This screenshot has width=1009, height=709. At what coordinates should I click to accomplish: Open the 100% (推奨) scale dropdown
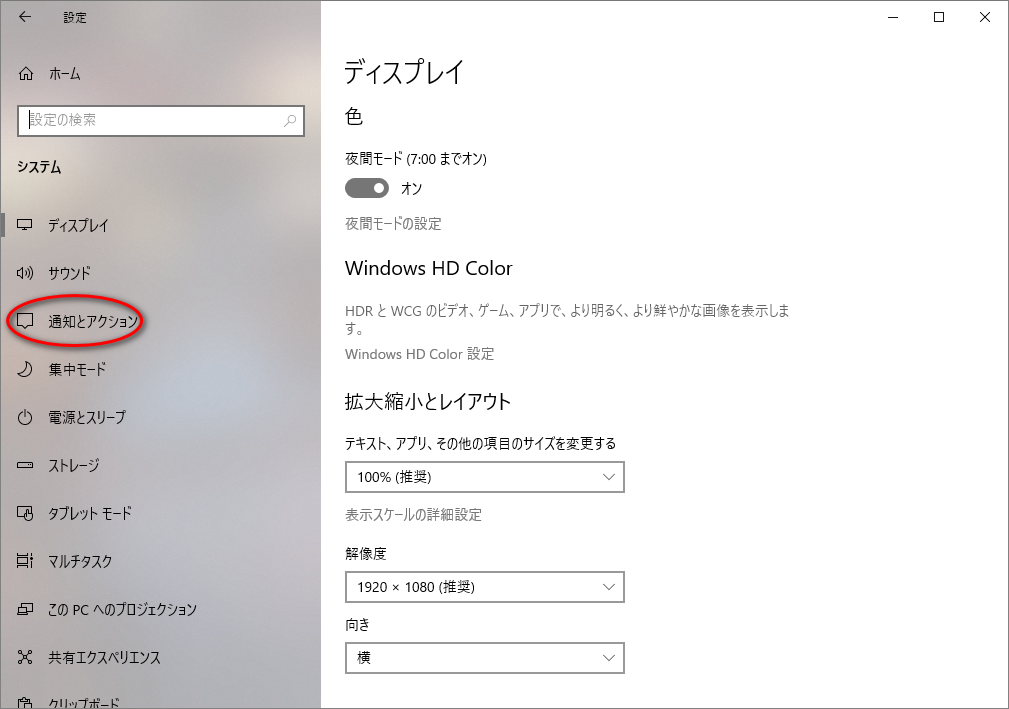tap(484, 477)
